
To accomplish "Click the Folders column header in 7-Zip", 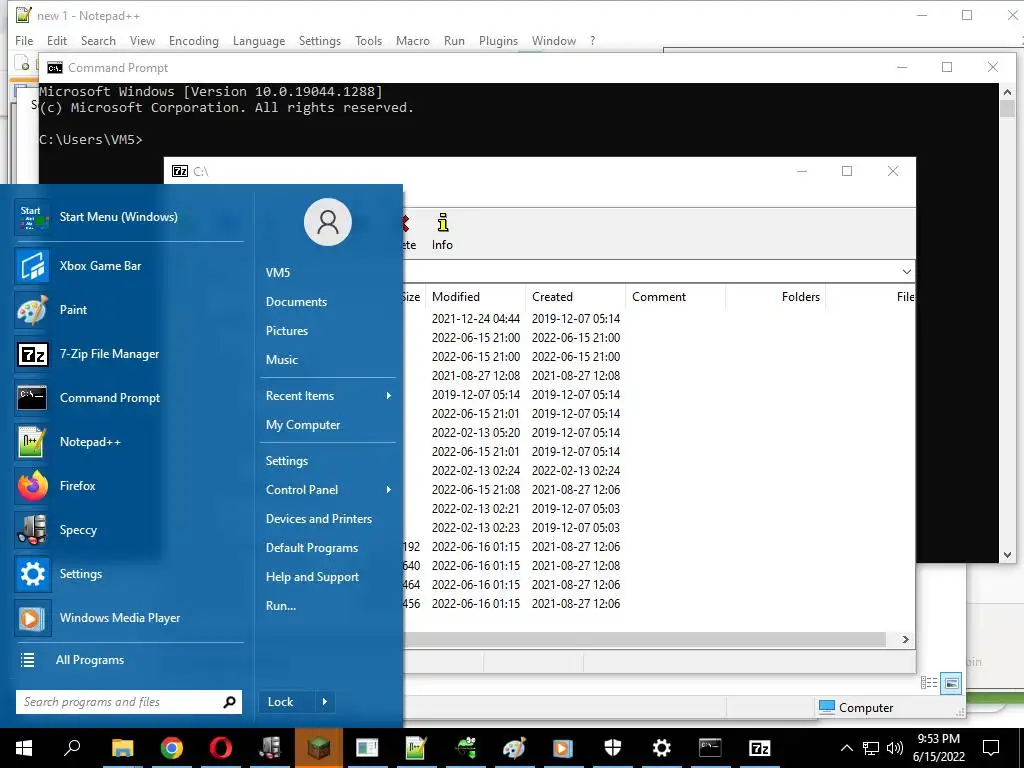I will (775, 297).
